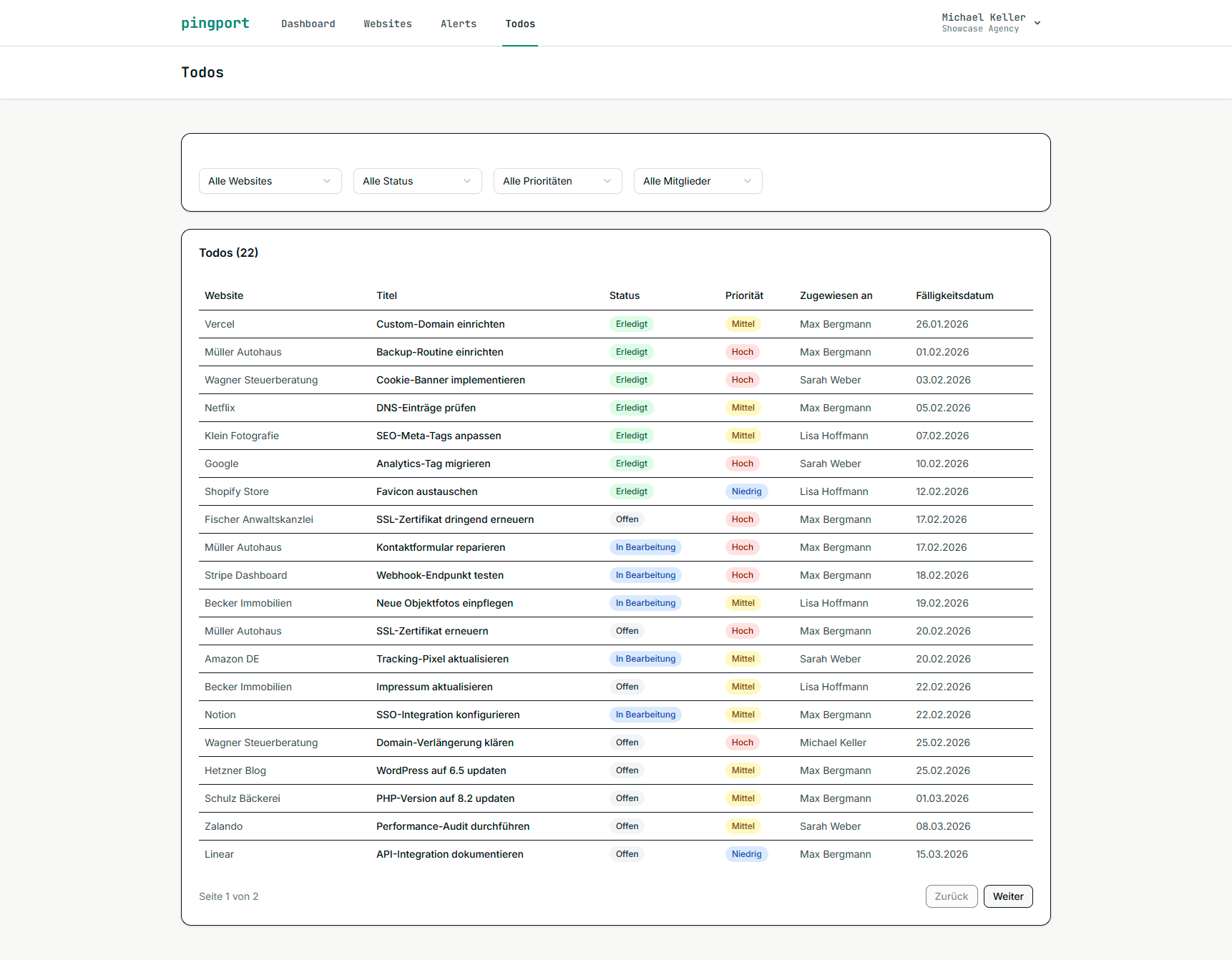Click the Shopify Store link

point(236,491)
